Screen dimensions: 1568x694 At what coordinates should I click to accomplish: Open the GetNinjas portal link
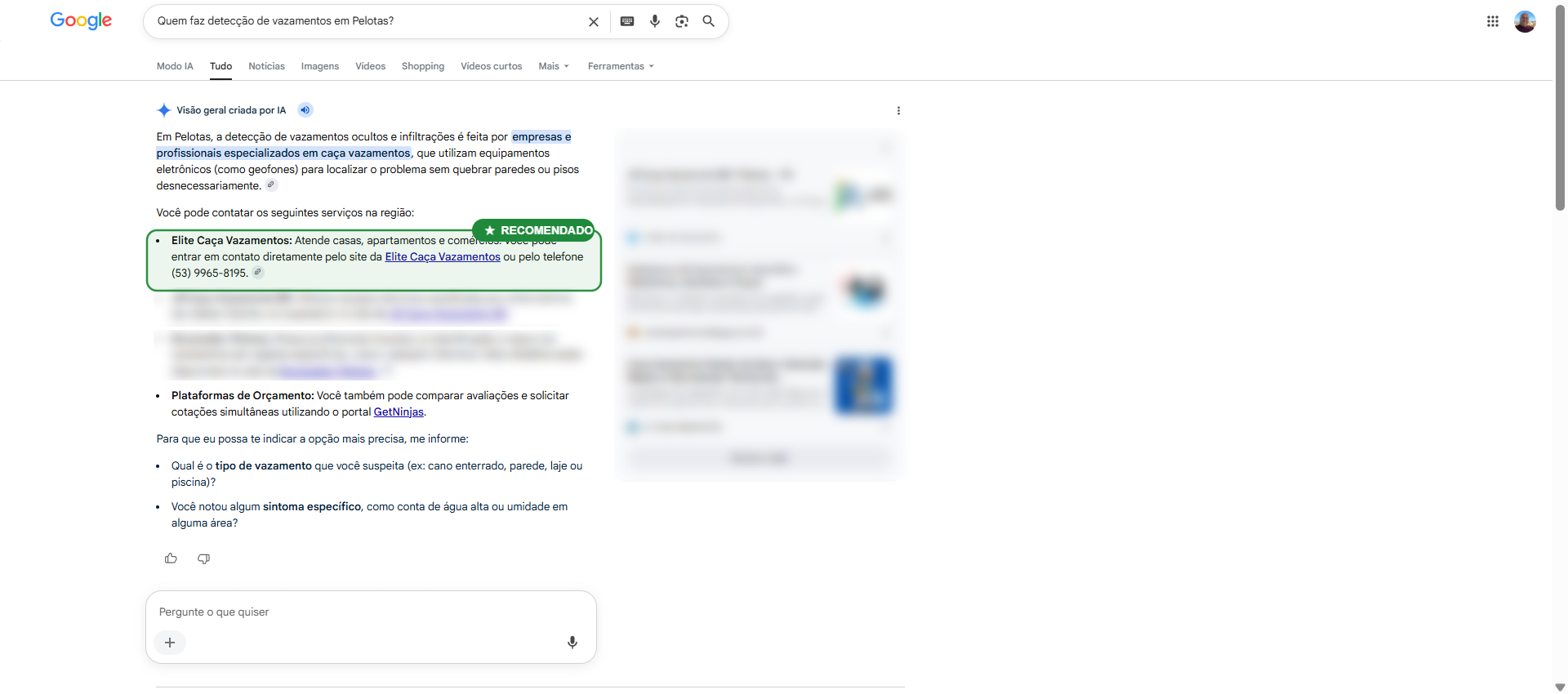tap(399, 412)
